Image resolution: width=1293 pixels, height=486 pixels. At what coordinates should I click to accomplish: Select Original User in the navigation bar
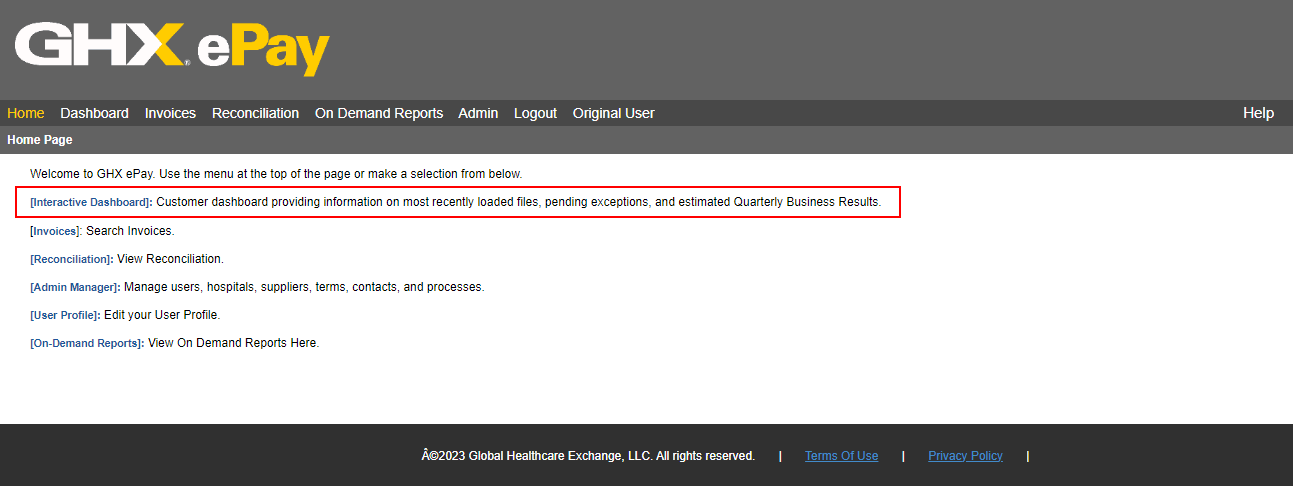coord(613,113)
